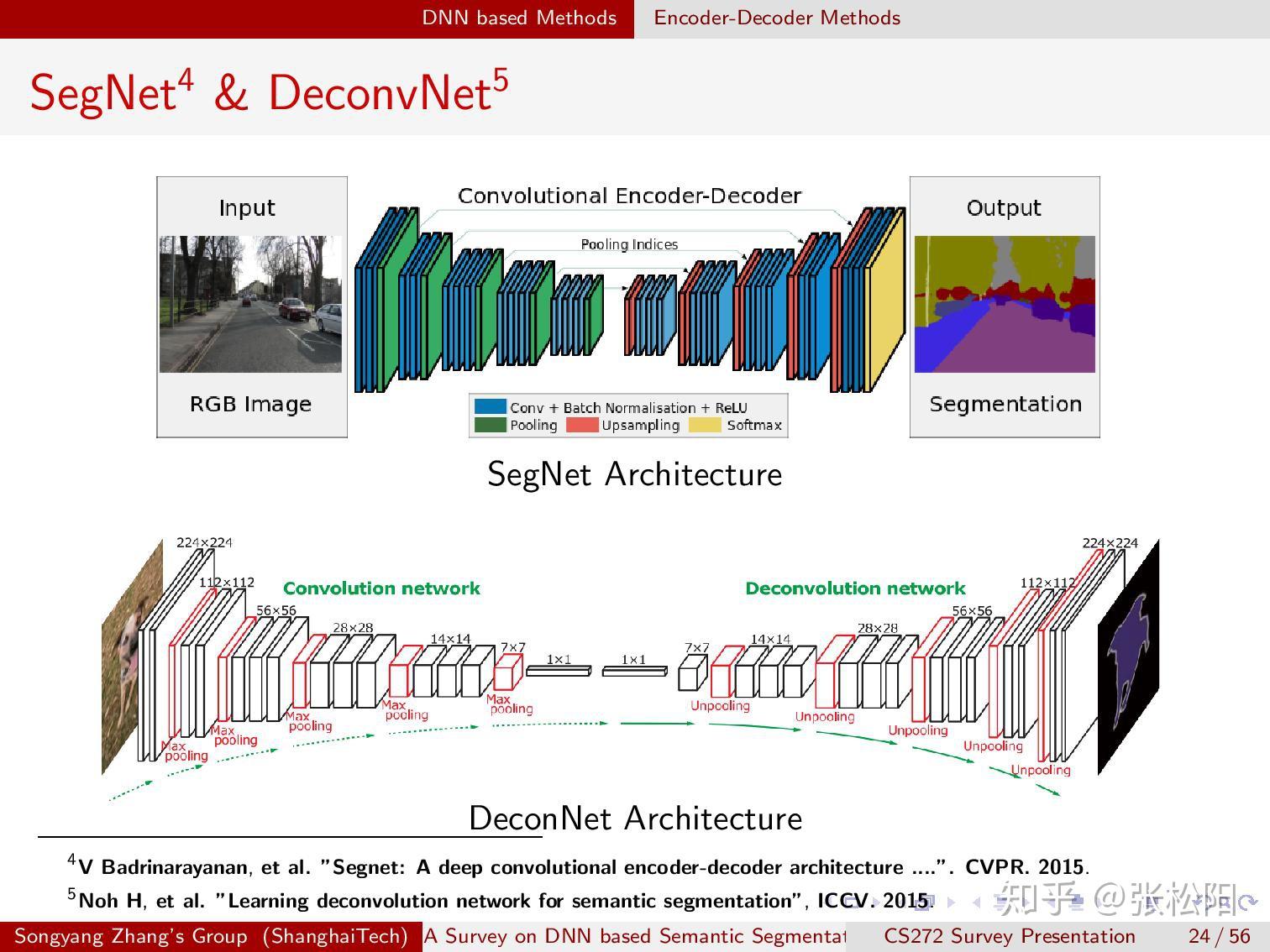Viewport: 1270px width, 952px height.
Task: Click the input RGB street photo
Action: click(250, 304)
